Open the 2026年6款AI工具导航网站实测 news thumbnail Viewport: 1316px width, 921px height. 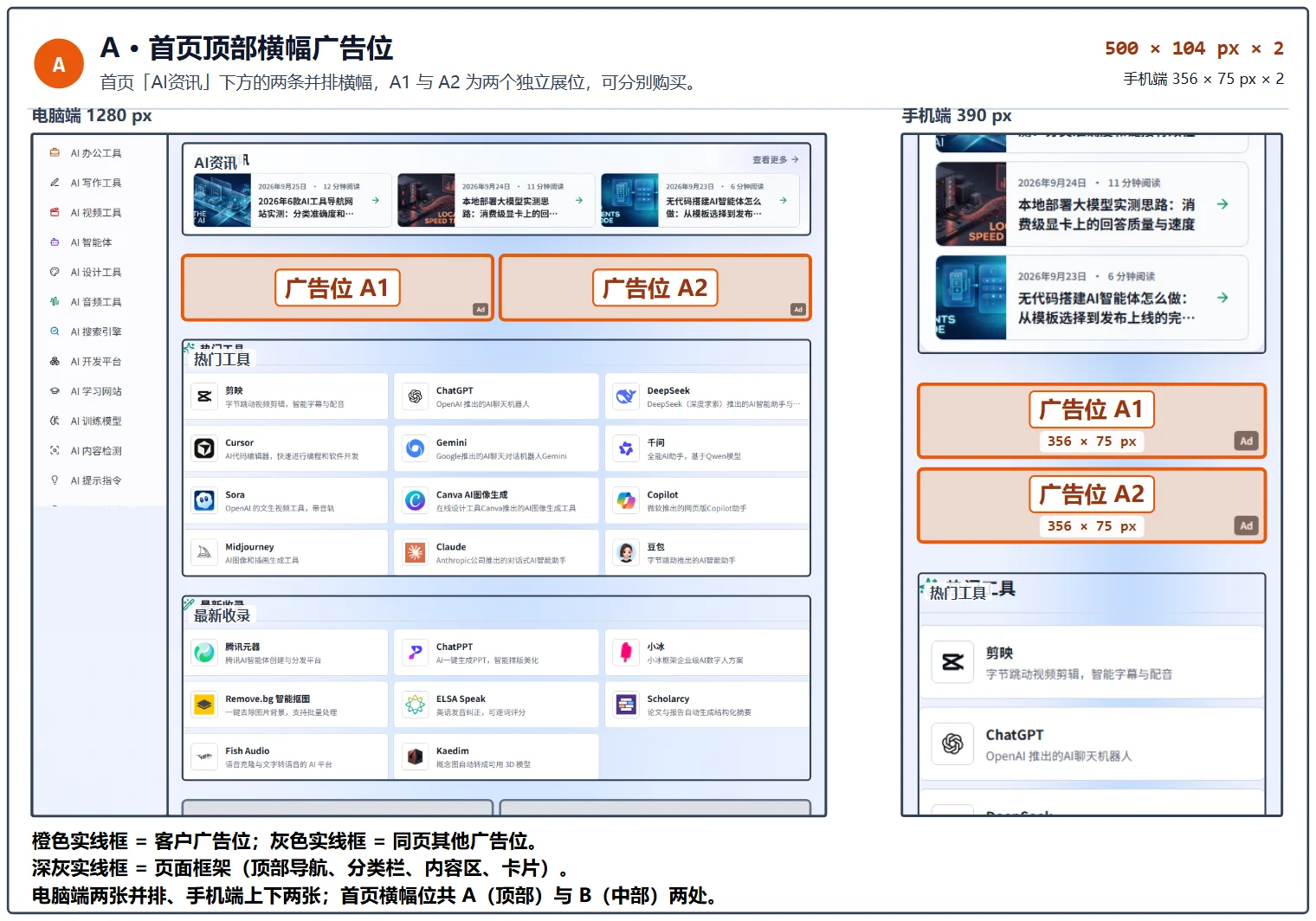click(x=223, y=200)
